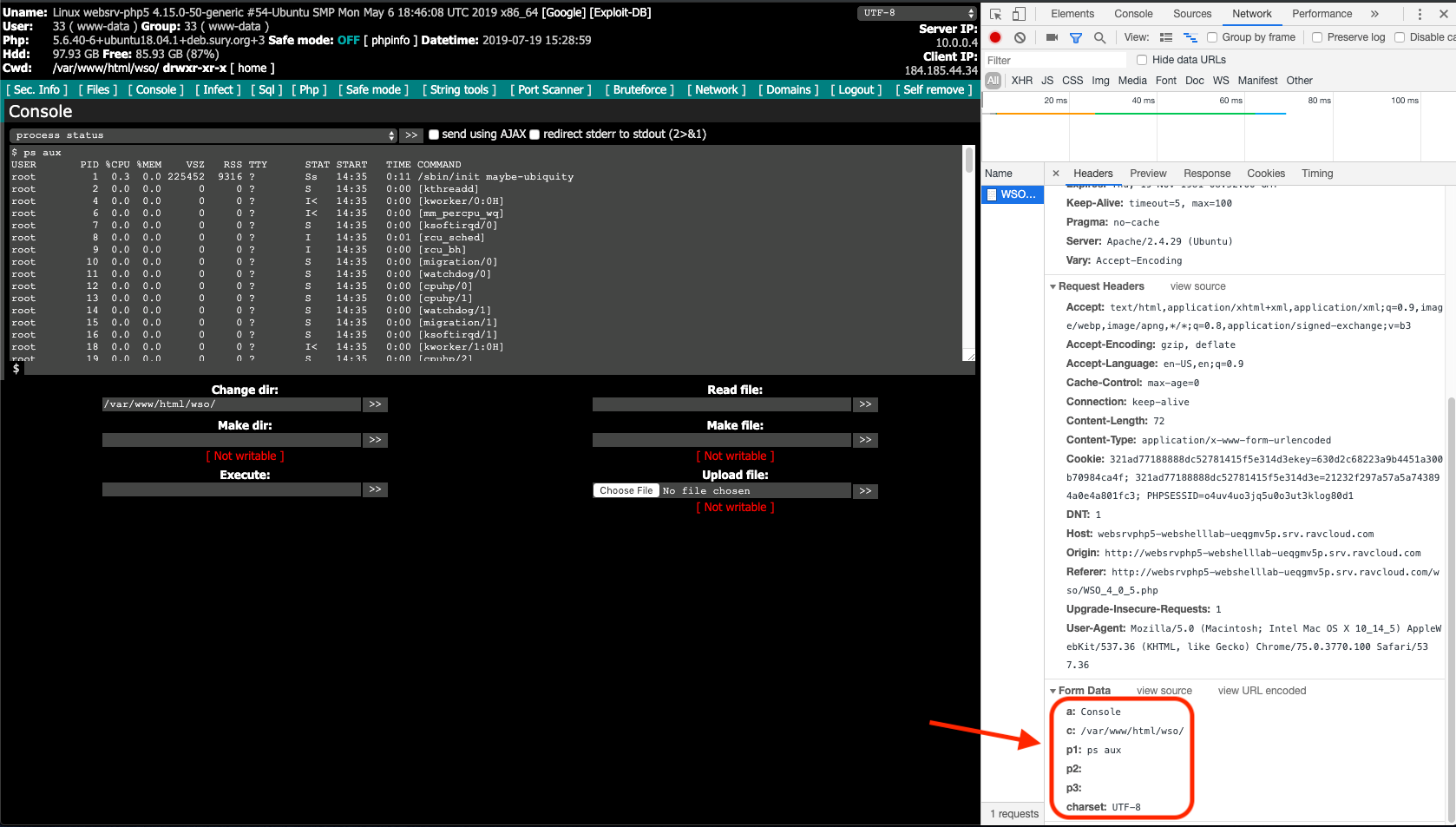Close the request details pane with the X
This screenshot has width=1456, height=827.
(1056, 174)
